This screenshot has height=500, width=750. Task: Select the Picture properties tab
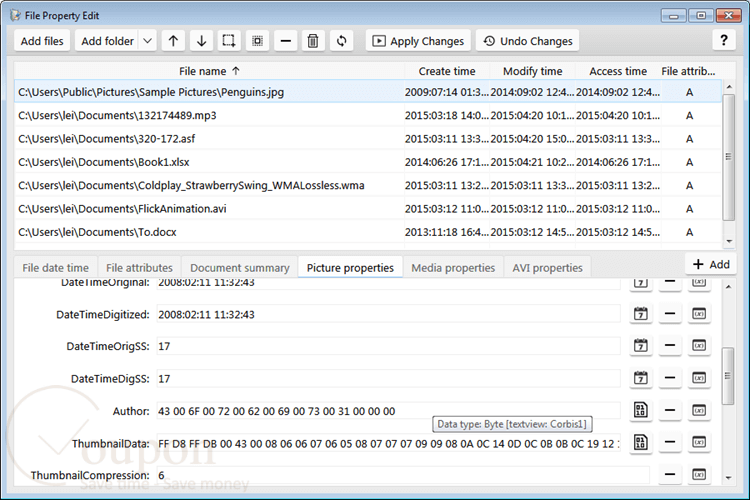[x=351, y=267]
